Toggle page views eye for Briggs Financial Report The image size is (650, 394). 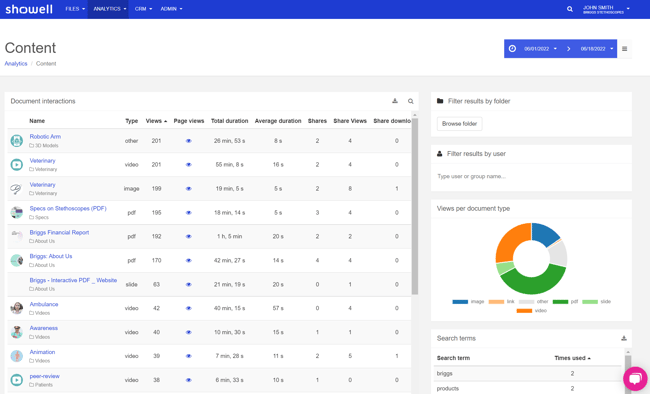(189, 236)
